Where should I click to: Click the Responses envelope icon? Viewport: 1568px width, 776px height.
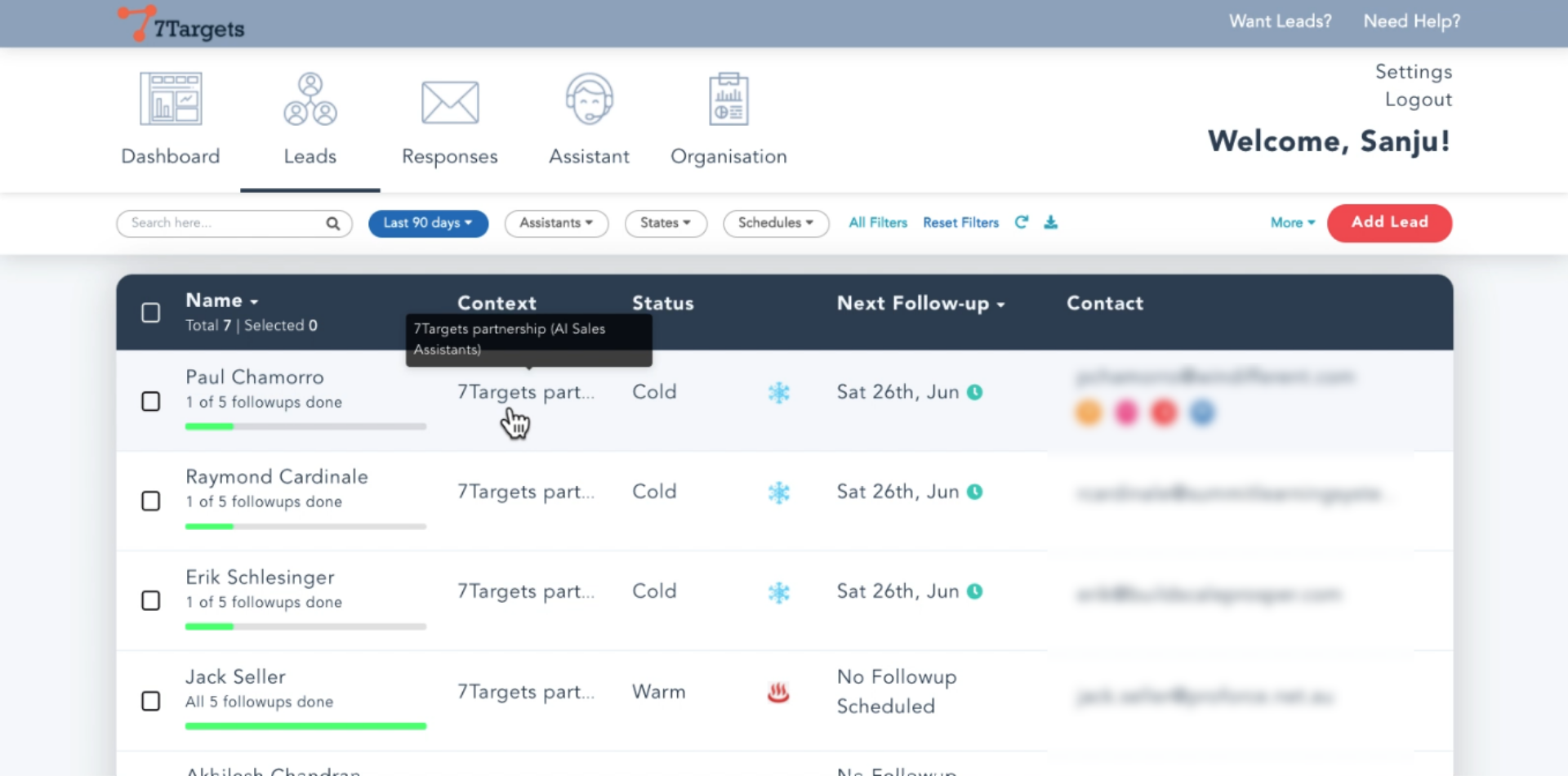[450, 102]
